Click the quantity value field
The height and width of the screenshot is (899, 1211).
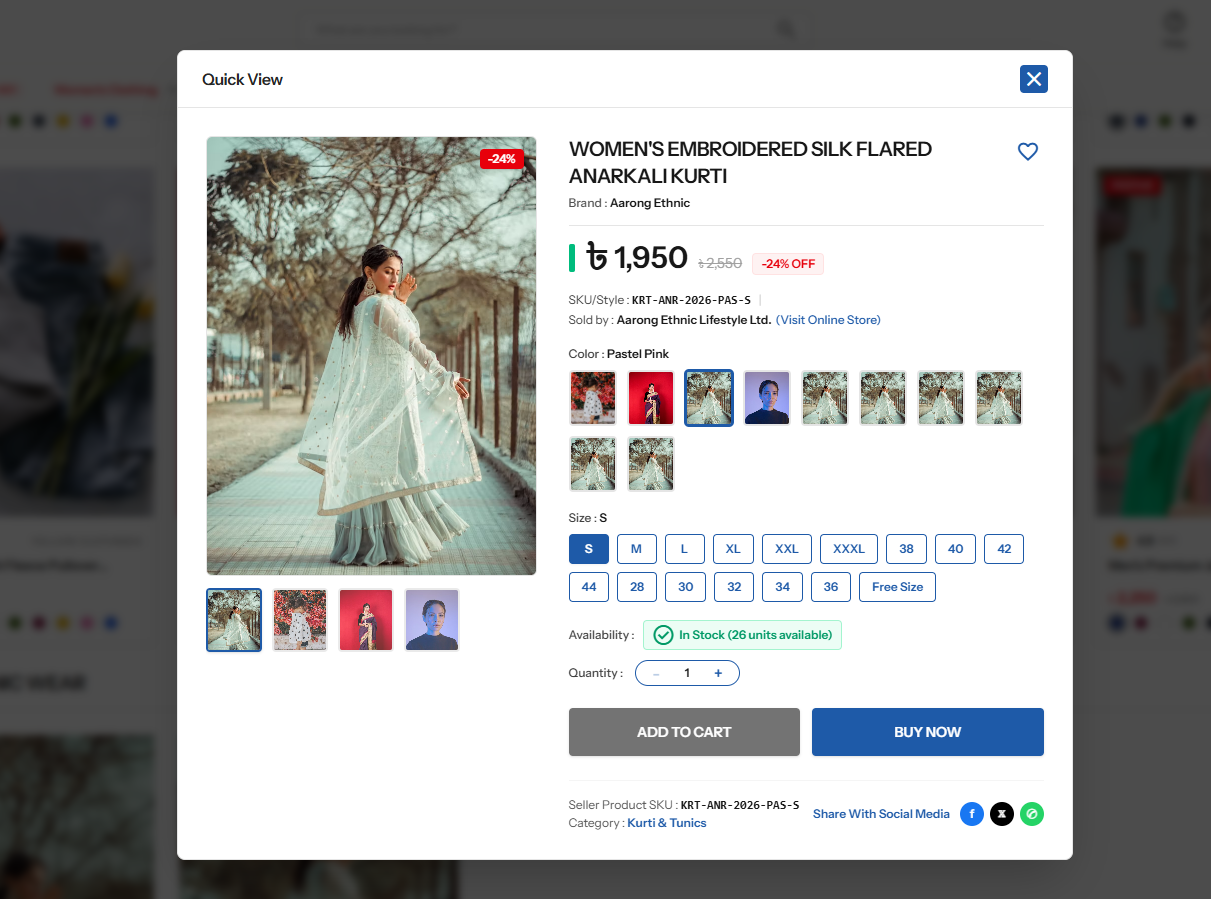coord(687,673)
